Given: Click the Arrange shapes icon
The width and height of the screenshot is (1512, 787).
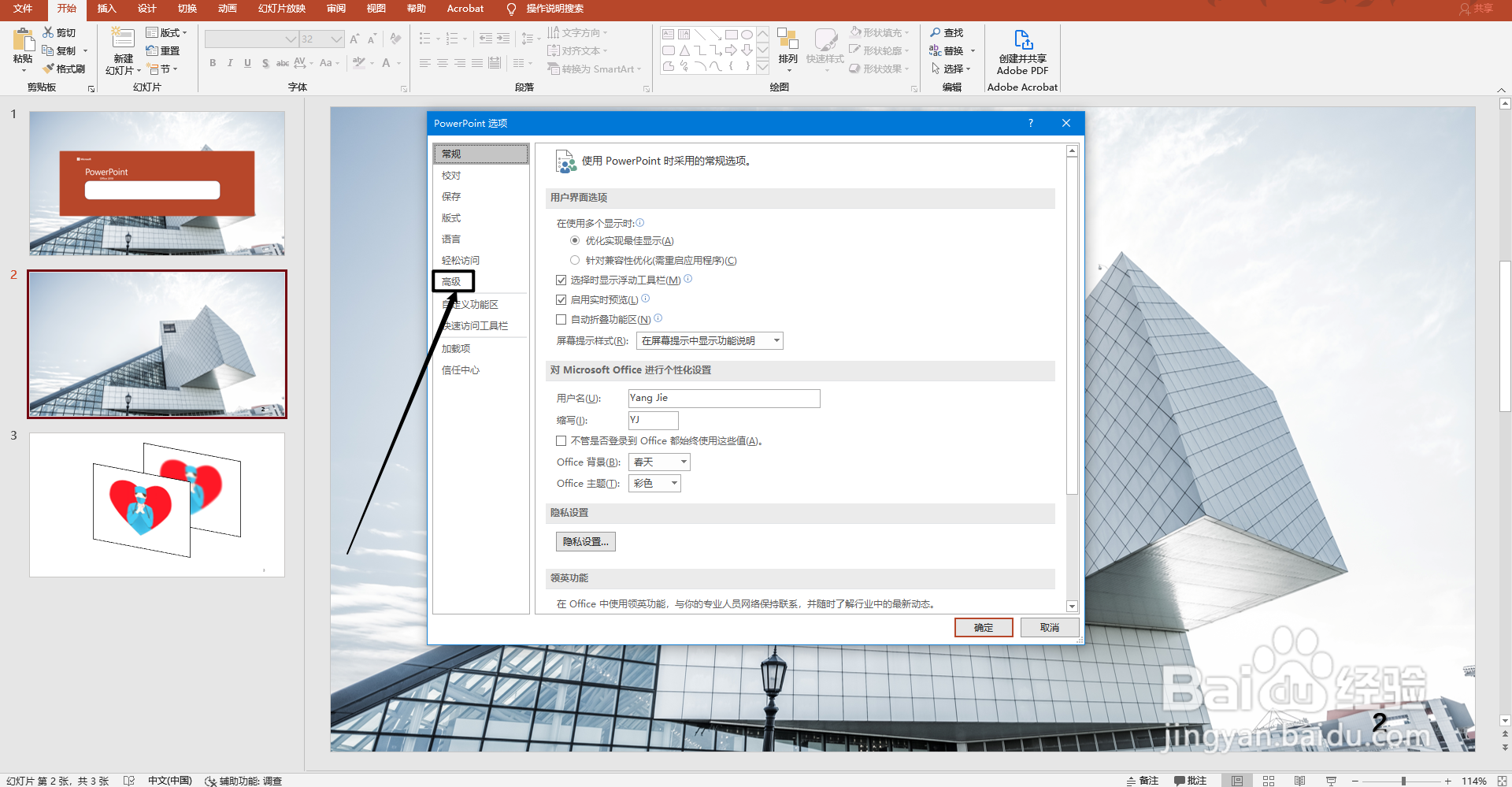Looking at the screenshot, I should pyautogui.click(x=787, y=40).
